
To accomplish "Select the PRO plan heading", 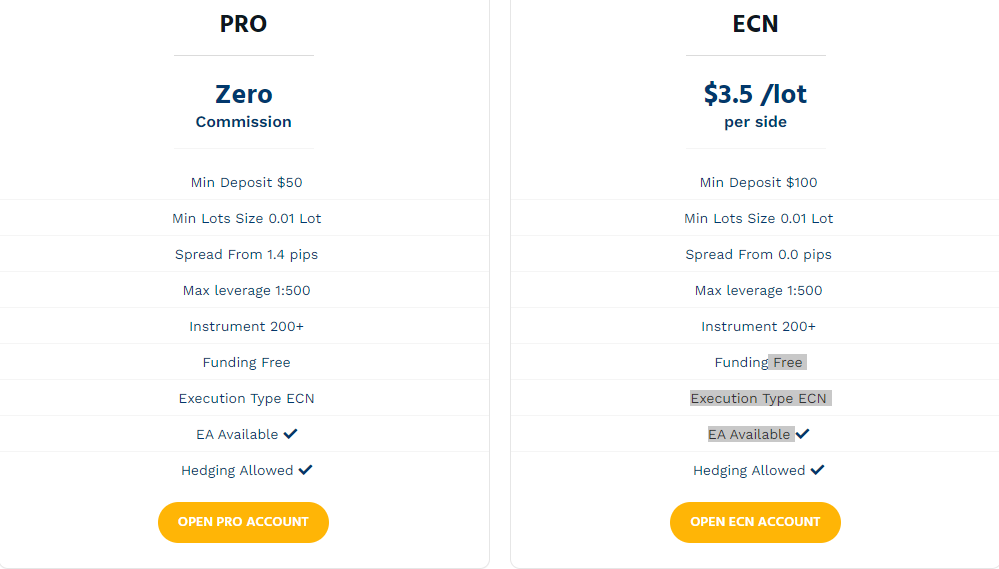I will [x=243, y=24].
